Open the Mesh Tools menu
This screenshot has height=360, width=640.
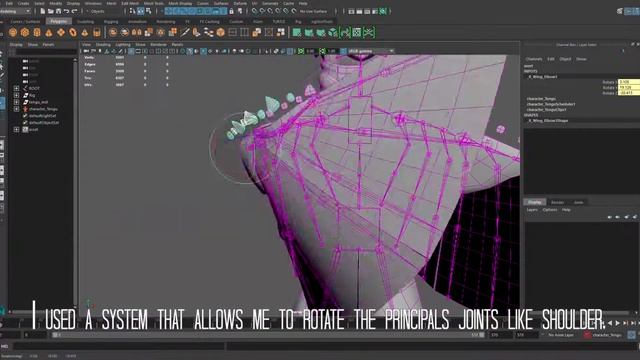tap(154, 3)
